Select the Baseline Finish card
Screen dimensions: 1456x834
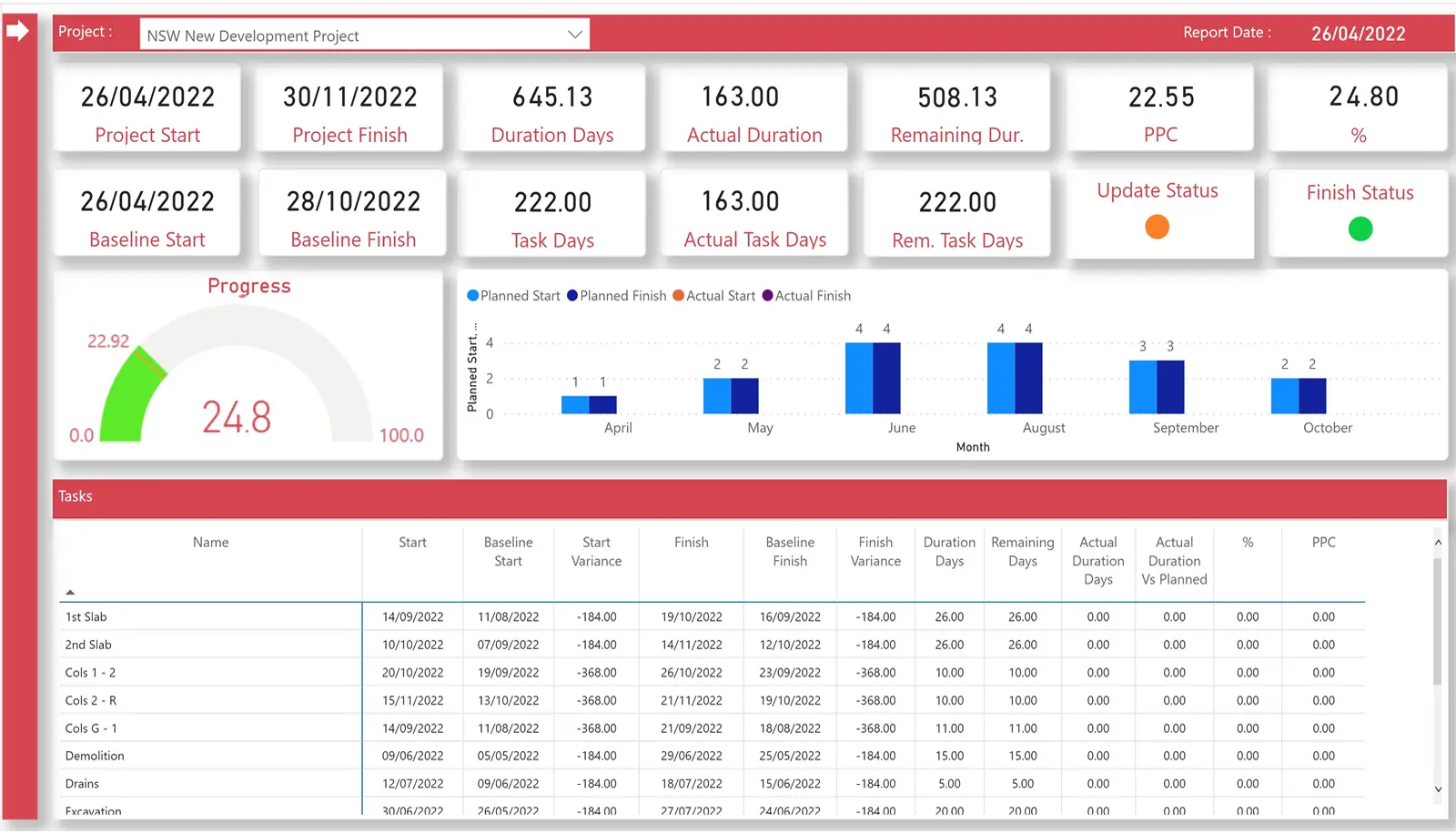coord(352,213)
